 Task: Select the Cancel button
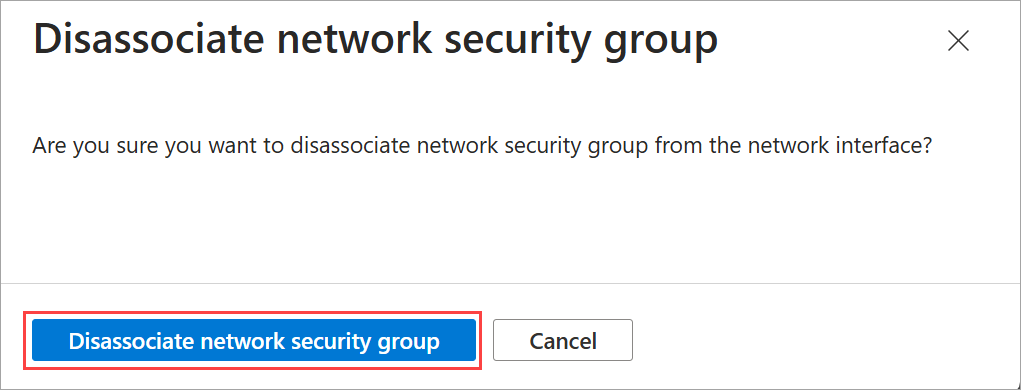tap(563, 341)
